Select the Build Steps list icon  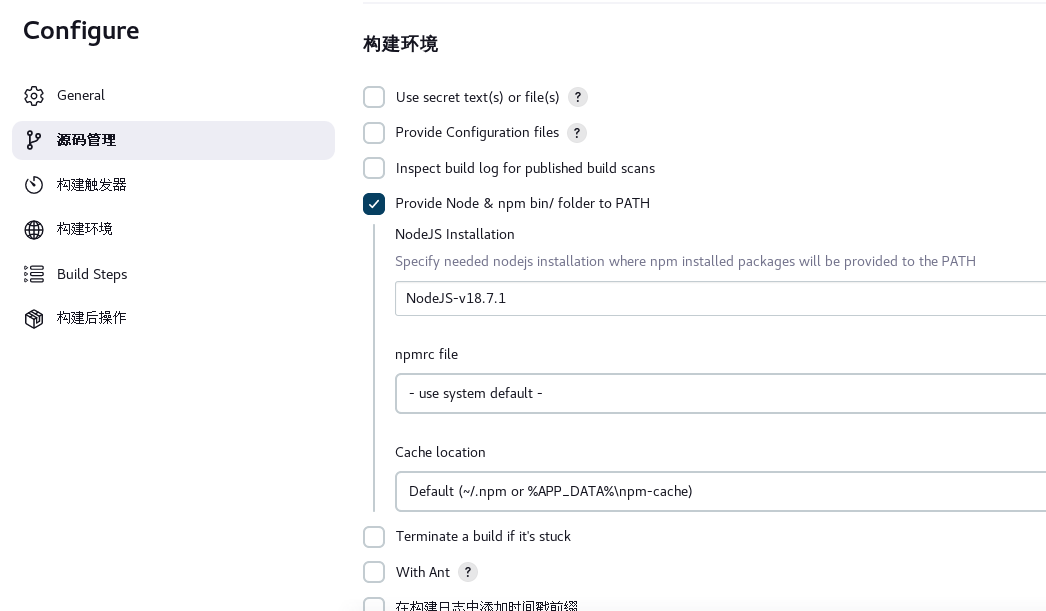click(x=34, y=274)
